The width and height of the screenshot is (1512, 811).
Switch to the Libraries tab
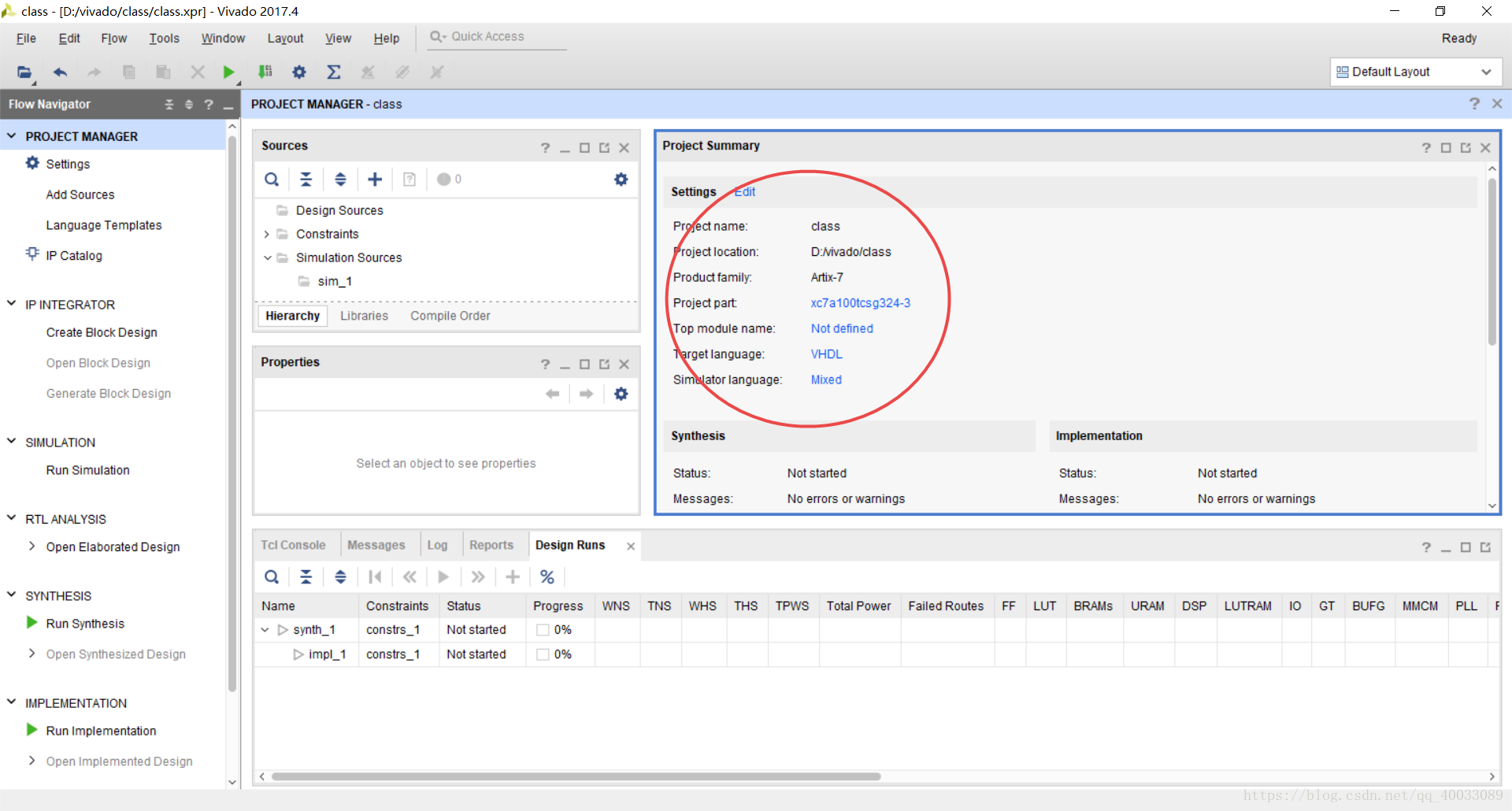pos(364,316)
